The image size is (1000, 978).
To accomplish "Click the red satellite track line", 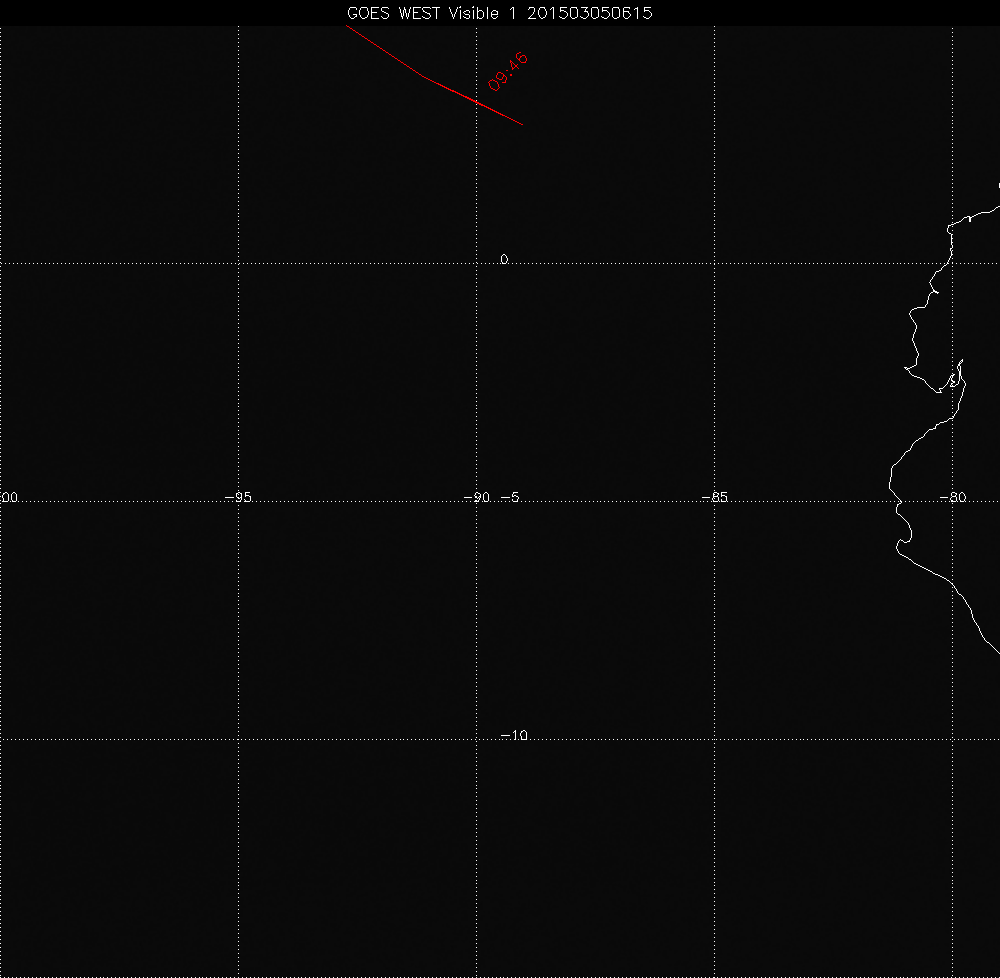I will [424, 77].
